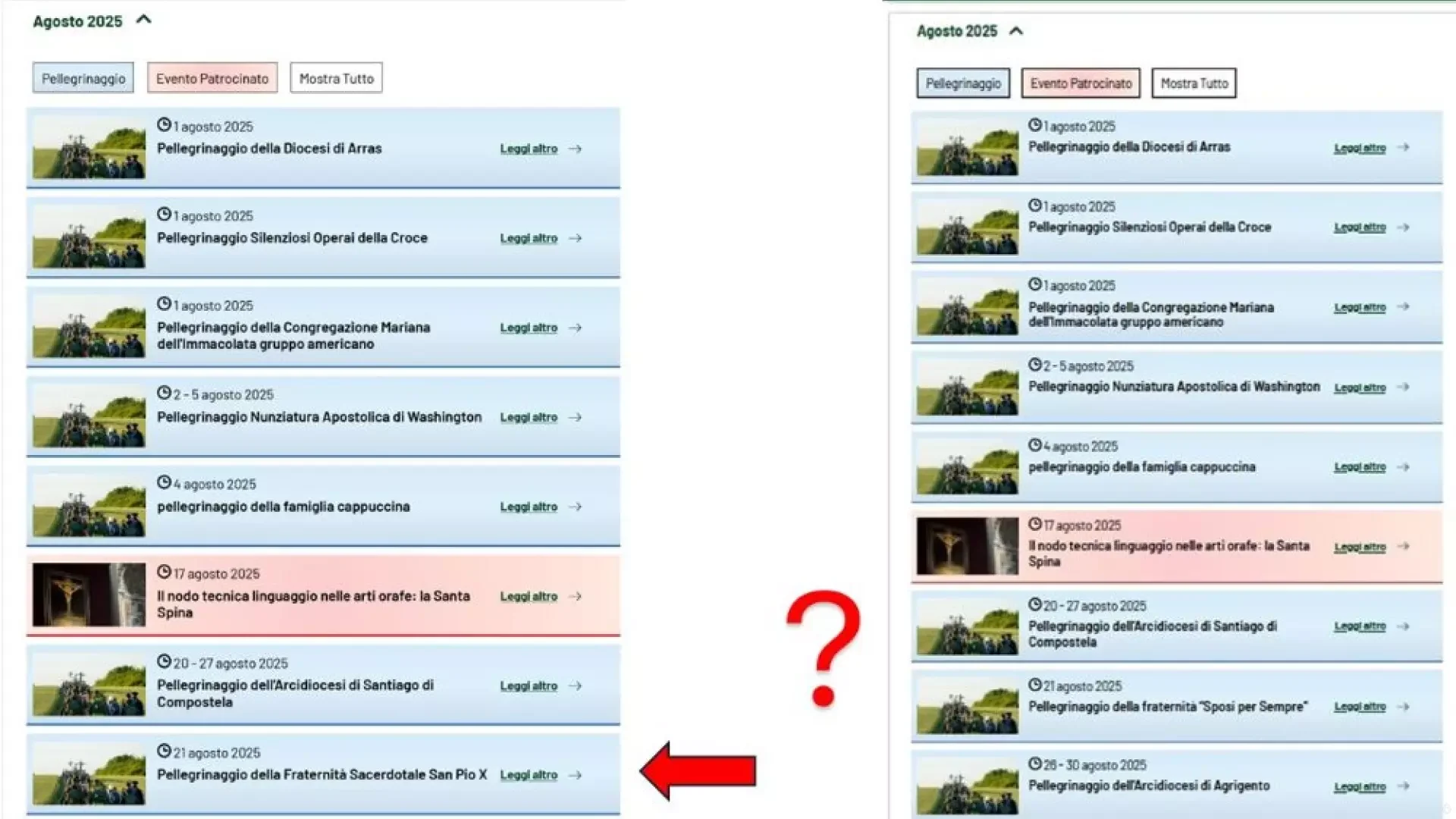This screenshot has height=819, width=1456.
Task: Click arrow icon for left Fraternità Sacerdotale San Pio X
Action: click(575, 775)
